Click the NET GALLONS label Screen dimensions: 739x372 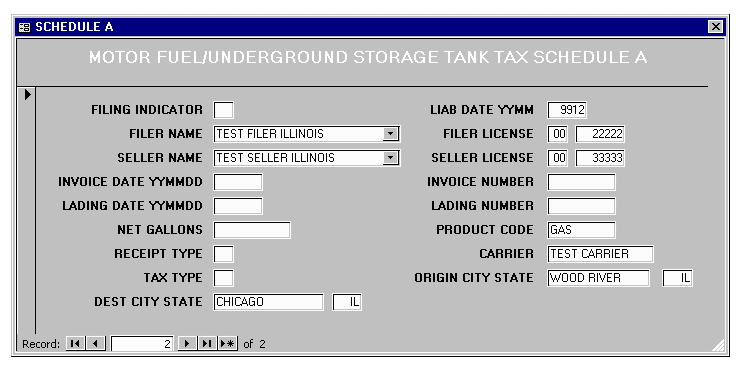pos(160,230)
